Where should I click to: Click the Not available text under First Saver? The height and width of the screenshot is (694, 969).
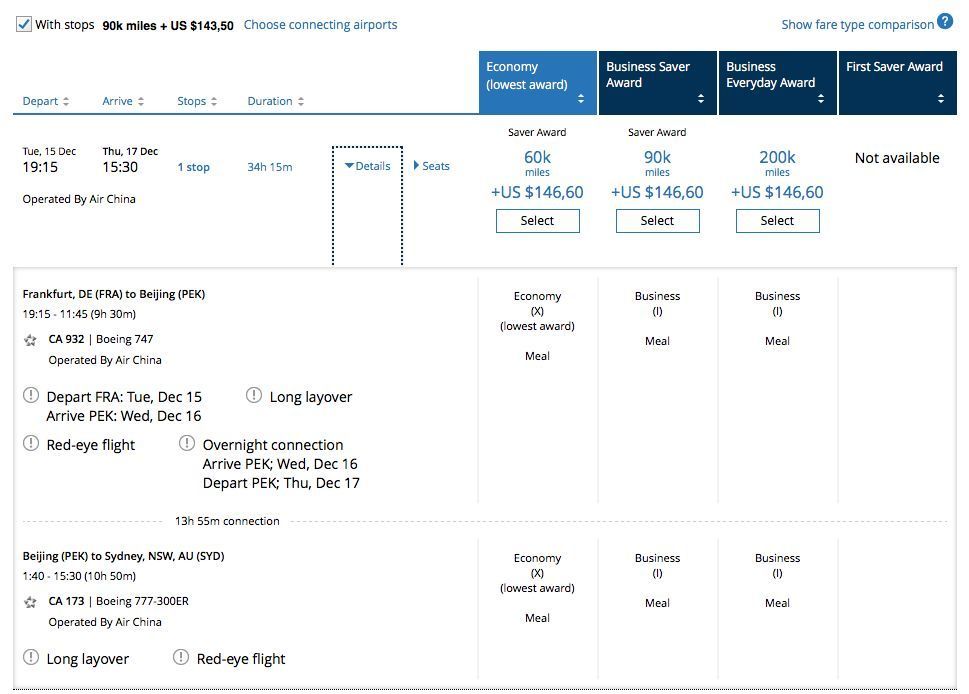coord(897,158)
